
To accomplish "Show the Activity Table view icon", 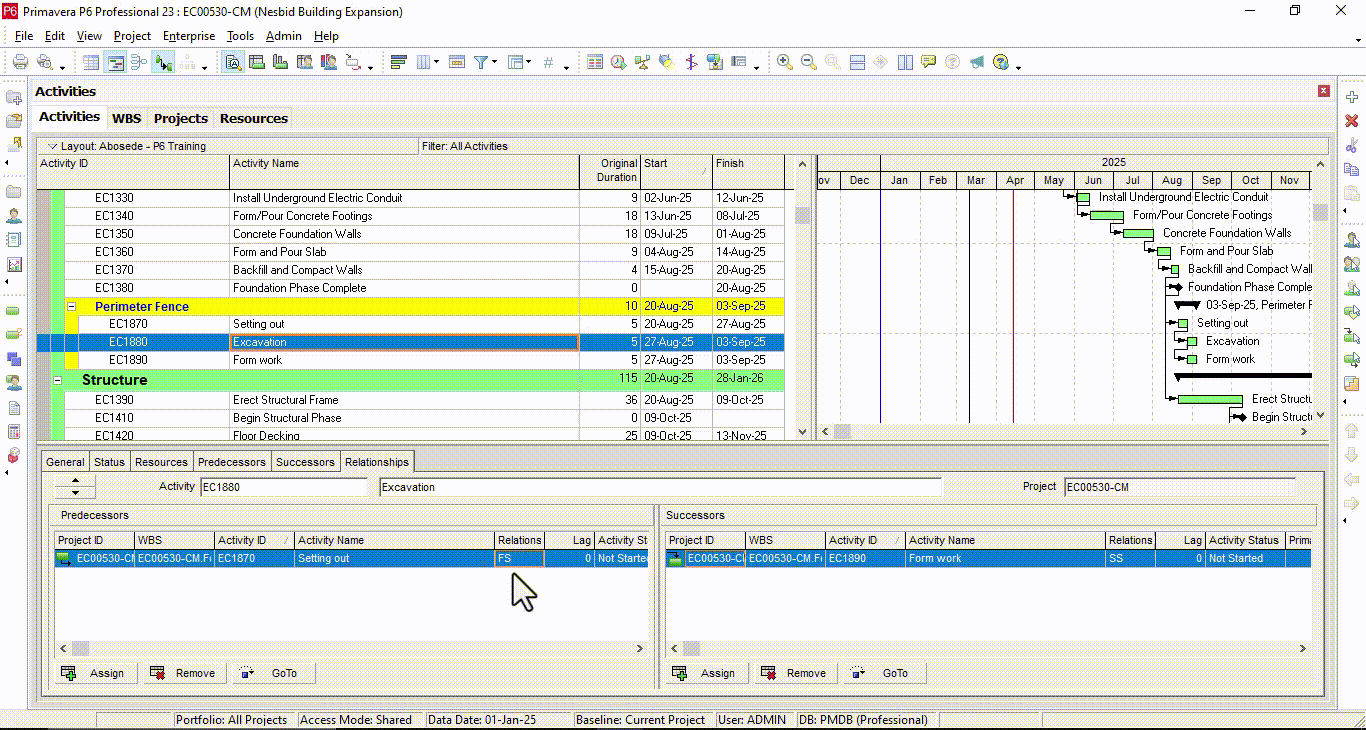I will (91, 62).
